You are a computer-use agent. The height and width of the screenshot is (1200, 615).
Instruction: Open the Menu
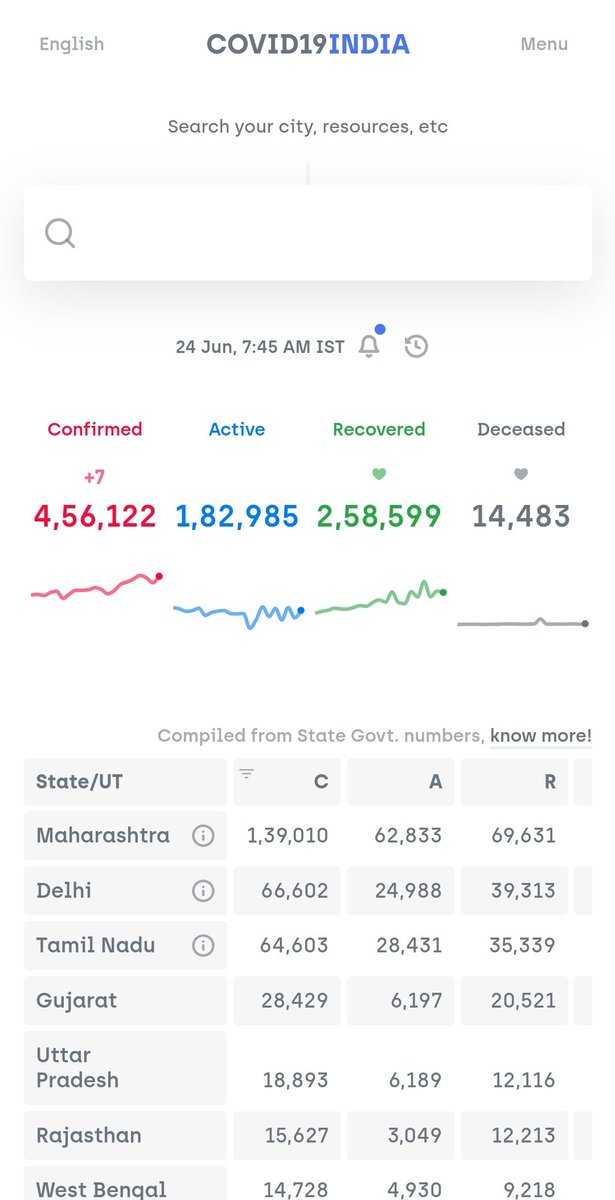click(544, 44)
